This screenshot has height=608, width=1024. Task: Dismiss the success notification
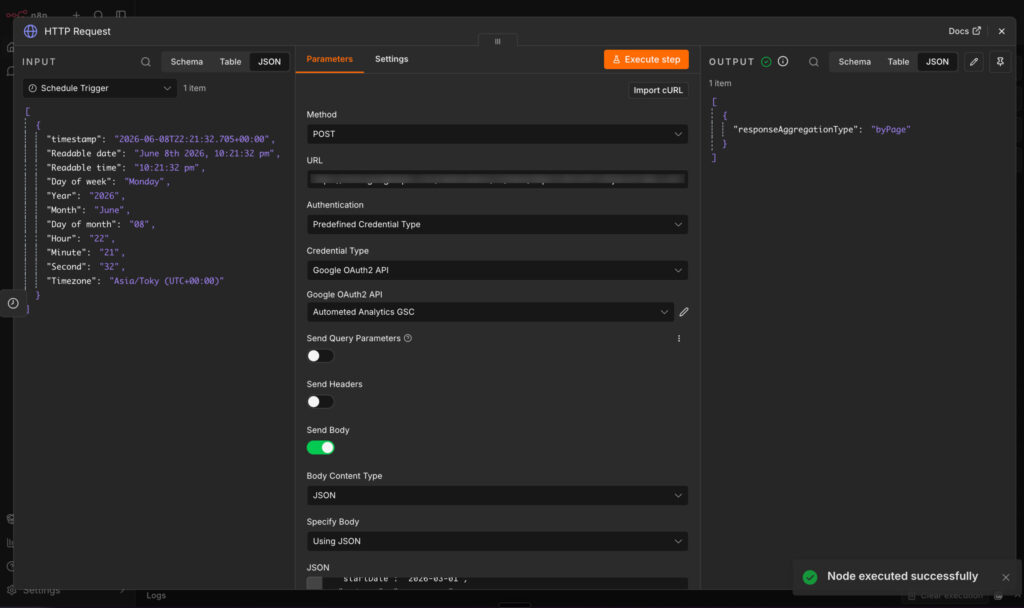1006,577
